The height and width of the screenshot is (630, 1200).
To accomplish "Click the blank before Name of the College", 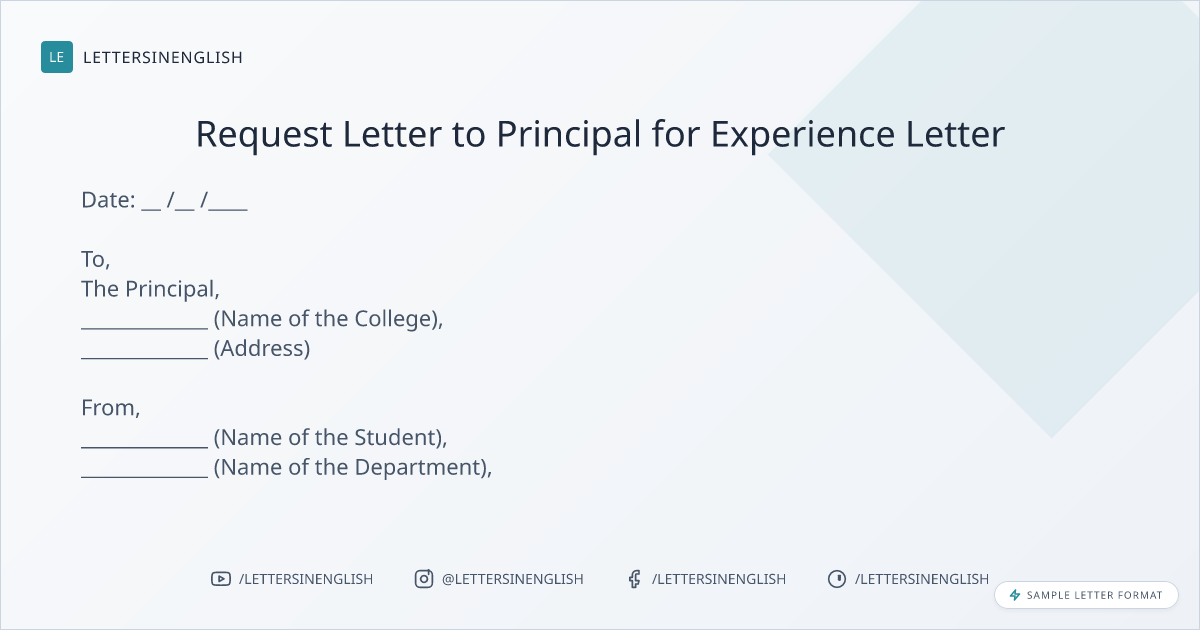I will tap(144, 322).
